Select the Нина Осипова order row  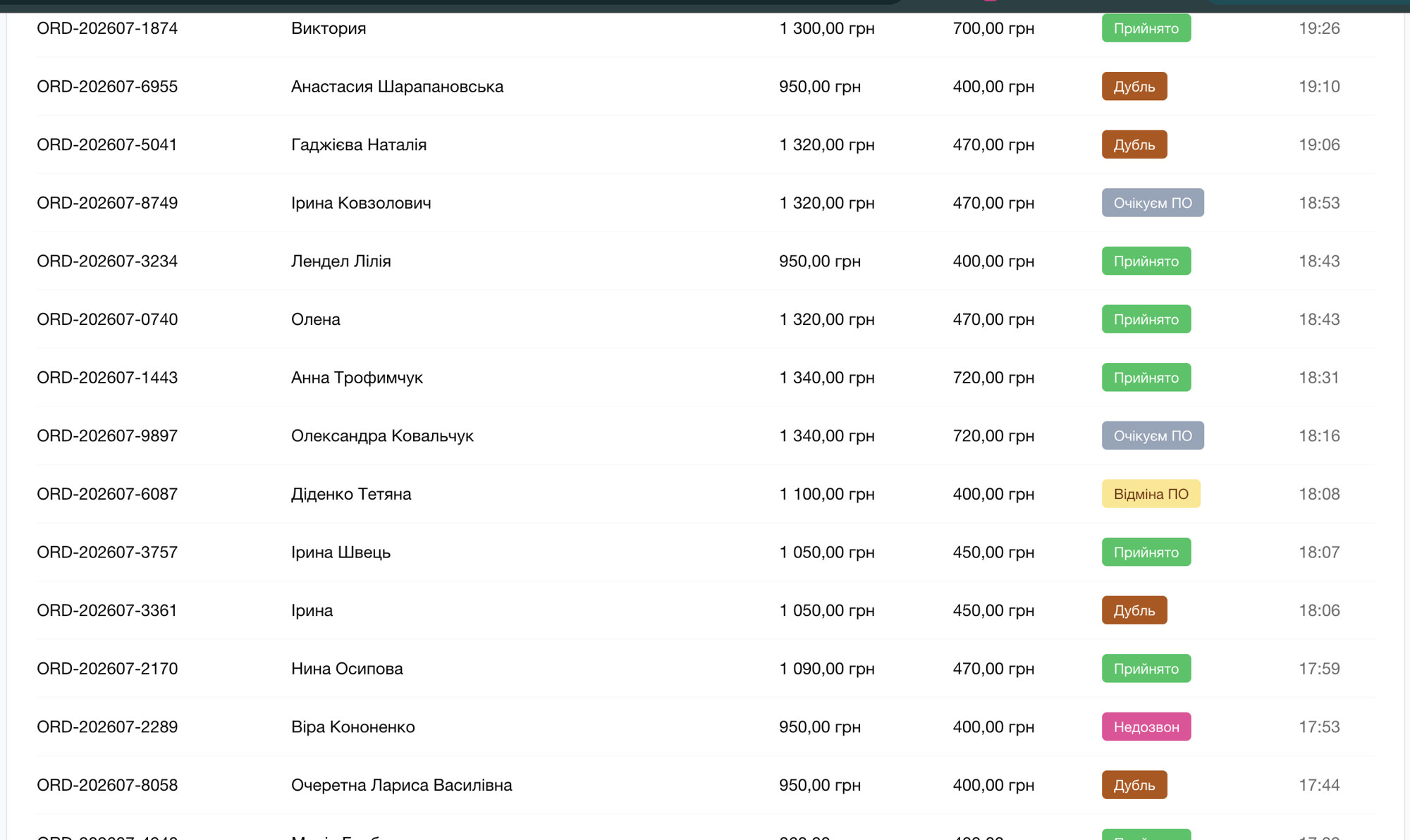tap(705, 669)
